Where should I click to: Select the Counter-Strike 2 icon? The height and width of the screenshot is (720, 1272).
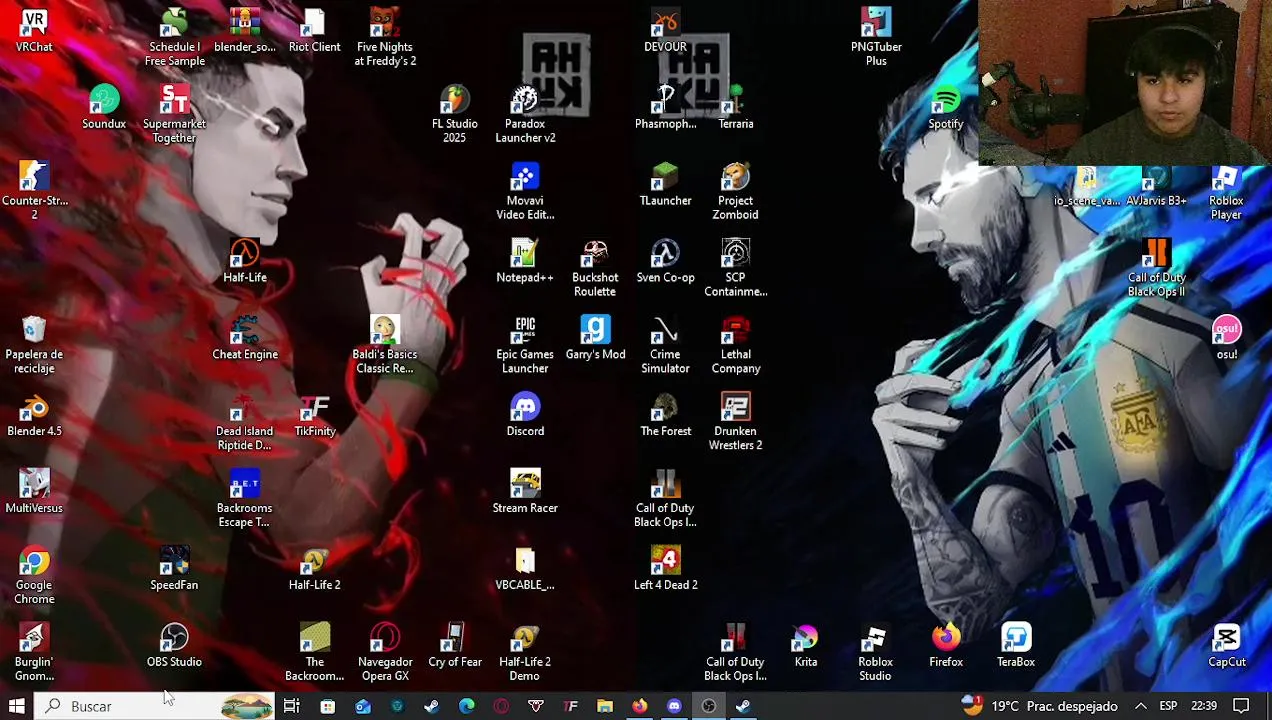point(34,192)
